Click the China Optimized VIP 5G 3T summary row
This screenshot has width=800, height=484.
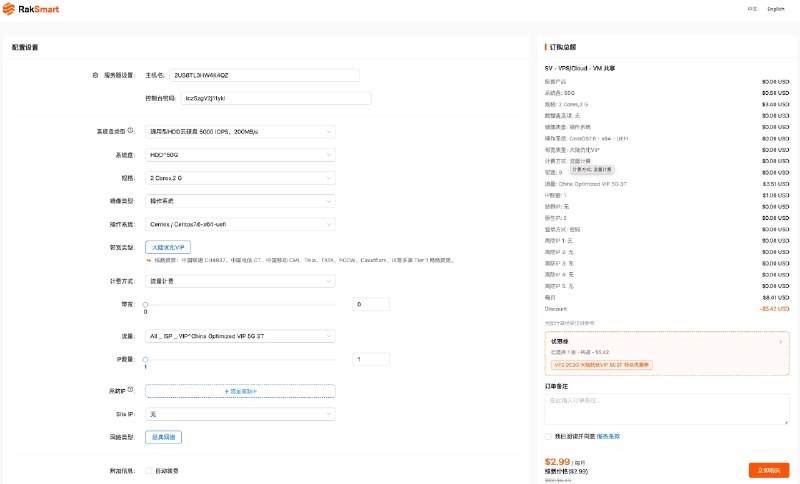pyautogui.click(x=586, y=184)
